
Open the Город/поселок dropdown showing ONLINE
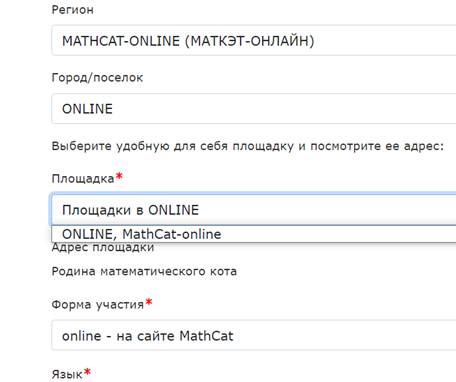(254, 109)
